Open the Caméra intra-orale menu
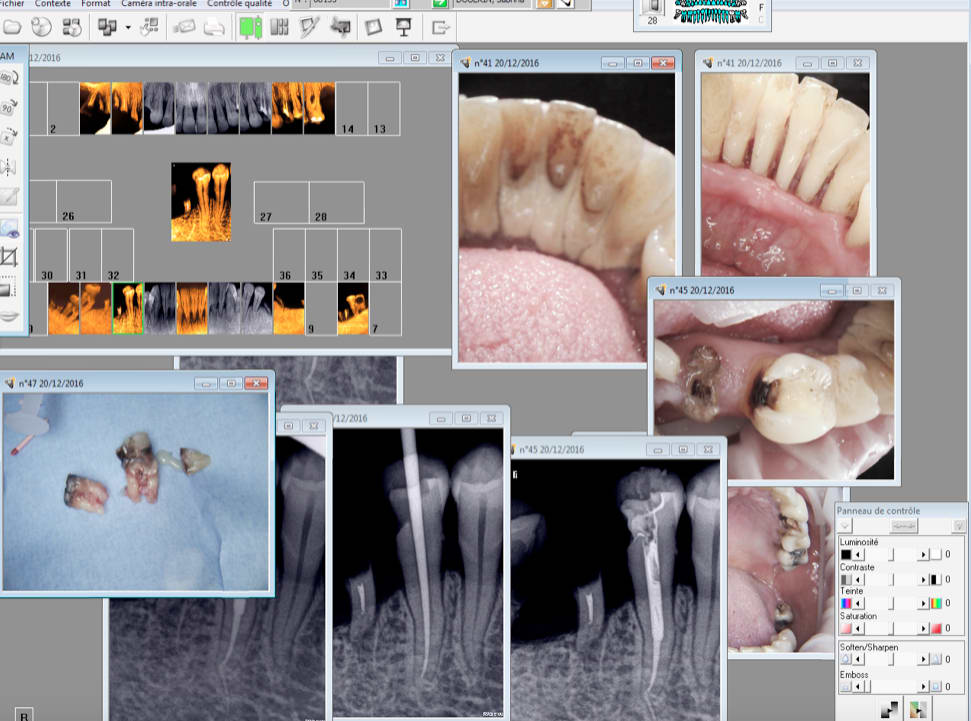Screen dimensions: 971x721 159,3
